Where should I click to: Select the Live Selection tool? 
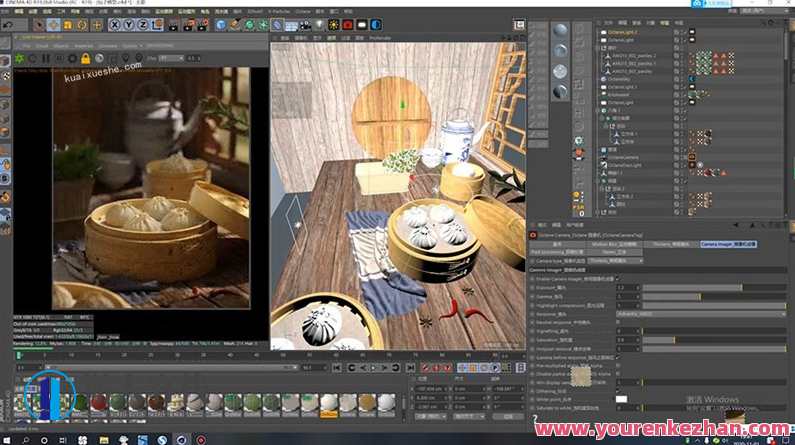point(39,24)
